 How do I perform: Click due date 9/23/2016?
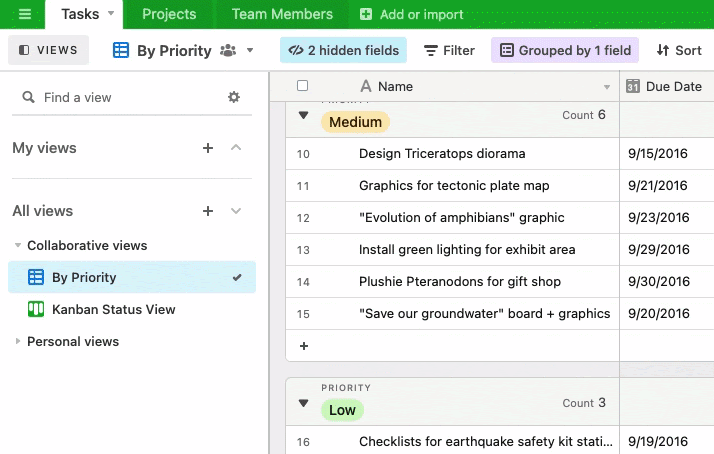click(658, 218)
